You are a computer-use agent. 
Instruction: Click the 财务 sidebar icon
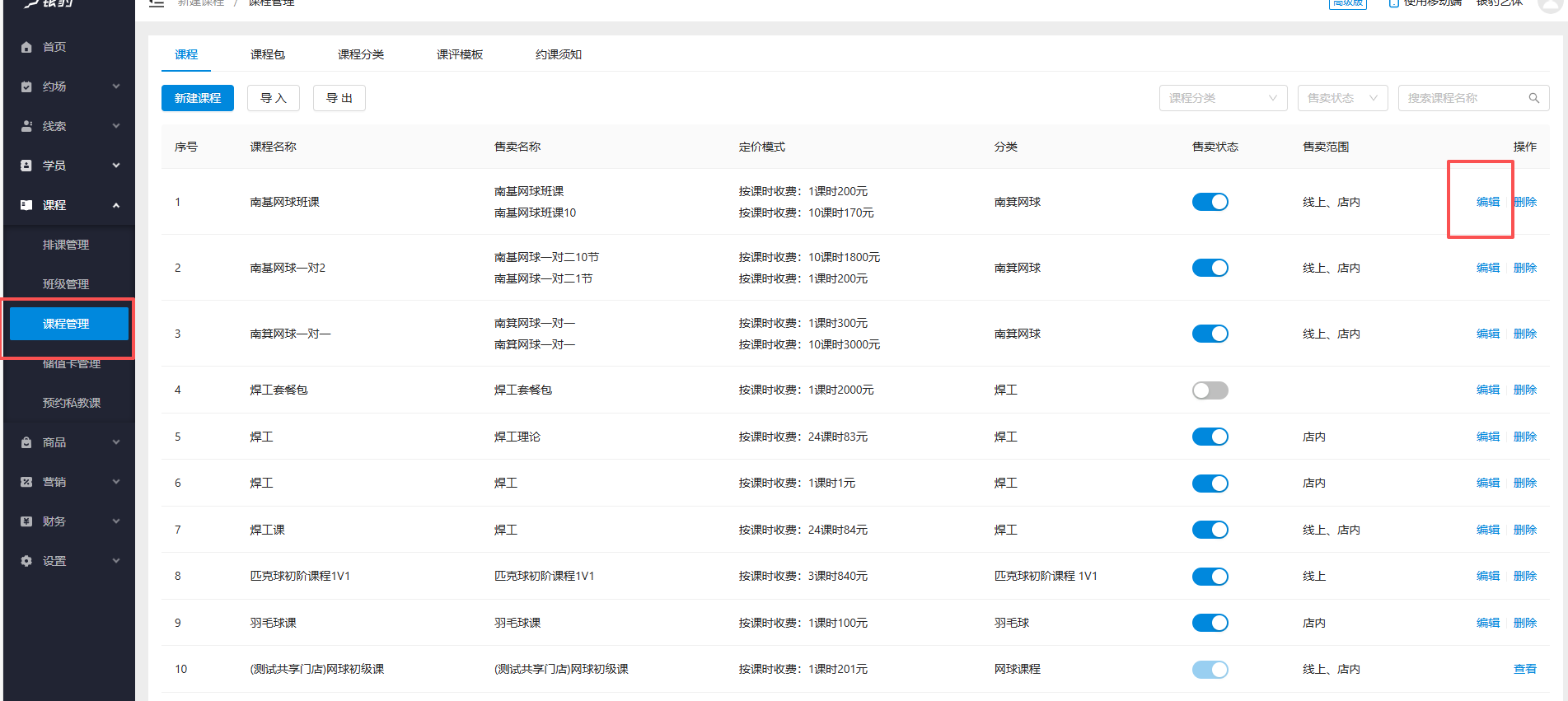[26, 521]
